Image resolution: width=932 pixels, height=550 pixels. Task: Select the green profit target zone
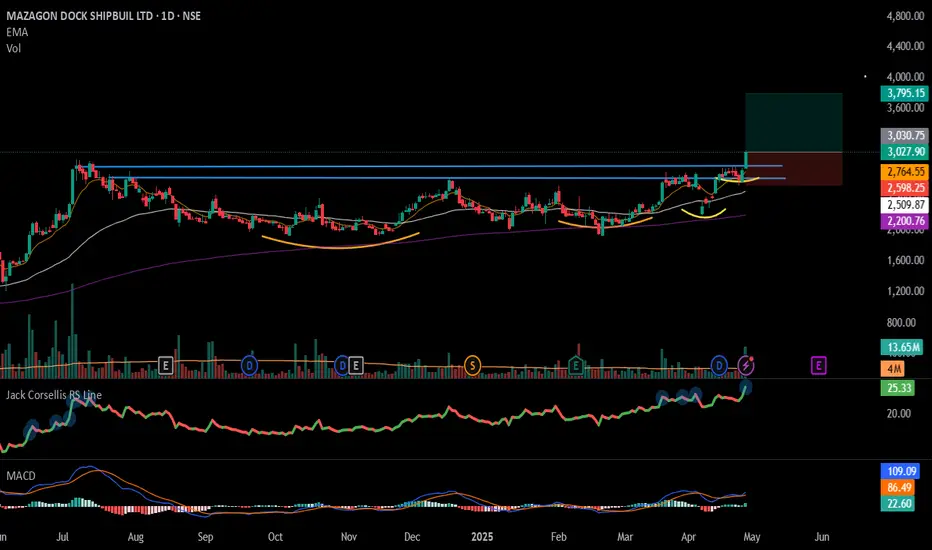(794, 122)
